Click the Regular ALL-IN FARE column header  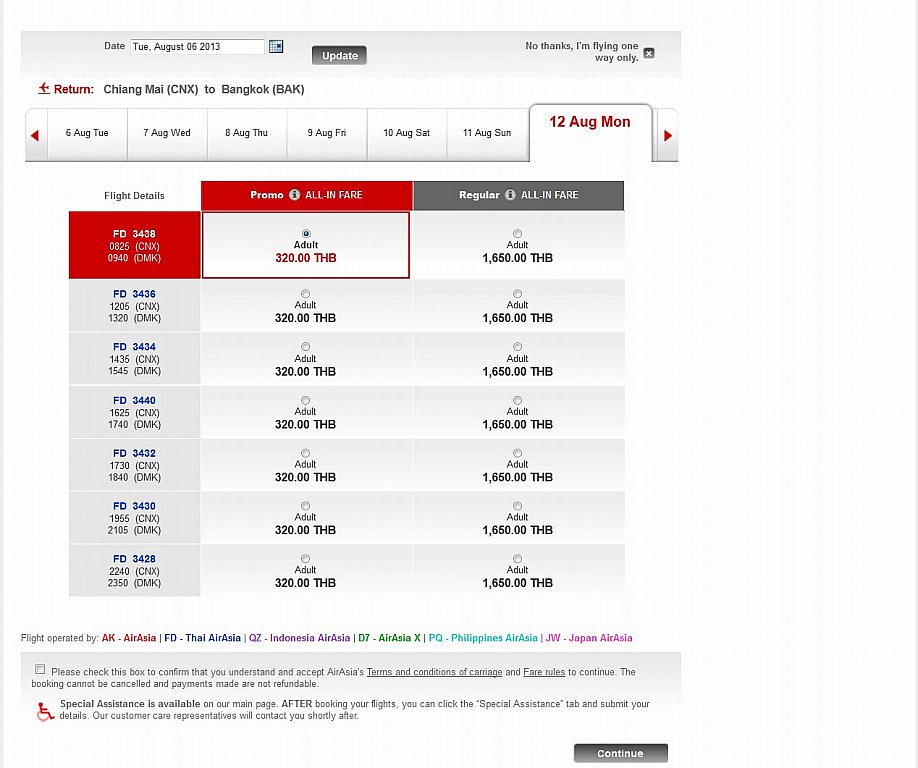pos(519,196)
